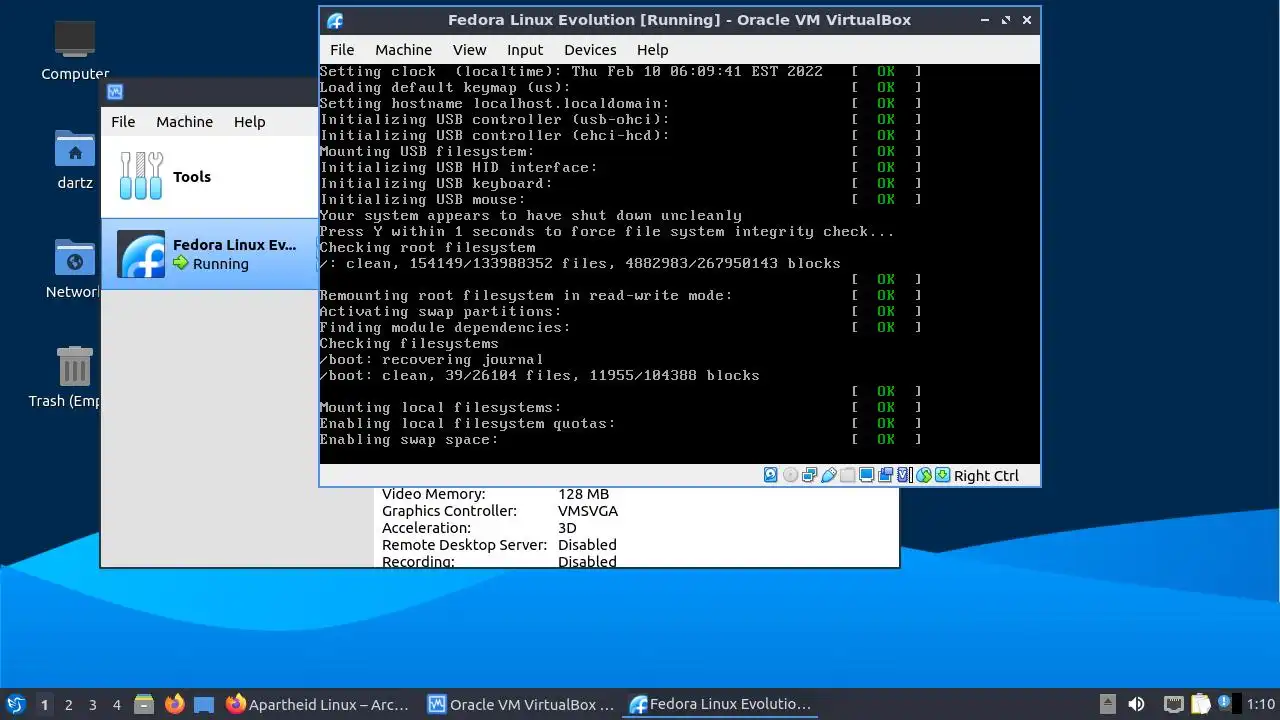Click the VMSVGA Graphics Controller value

pos(588,511)
